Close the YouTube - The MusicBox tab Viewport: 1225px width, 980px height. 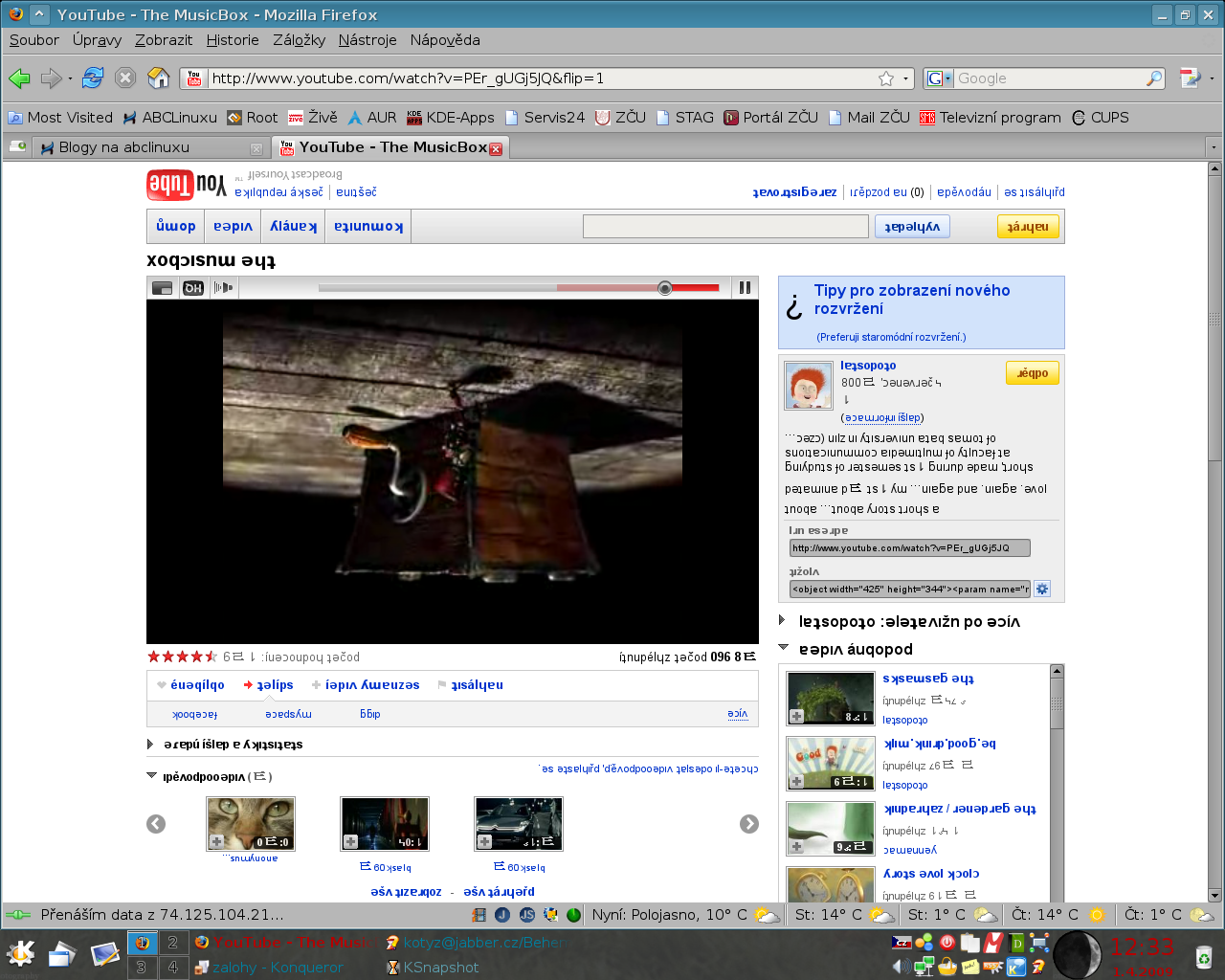496,148
